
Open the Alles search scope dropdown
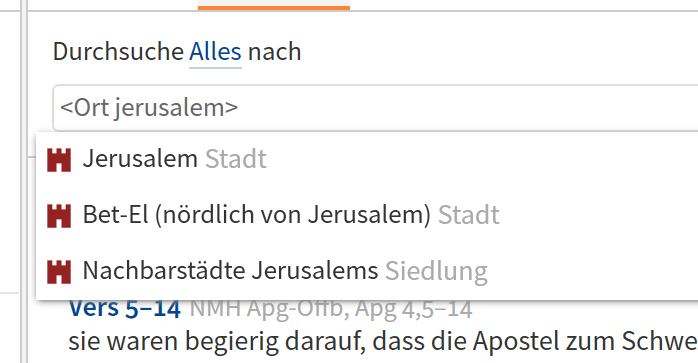[x=215, y=52]
